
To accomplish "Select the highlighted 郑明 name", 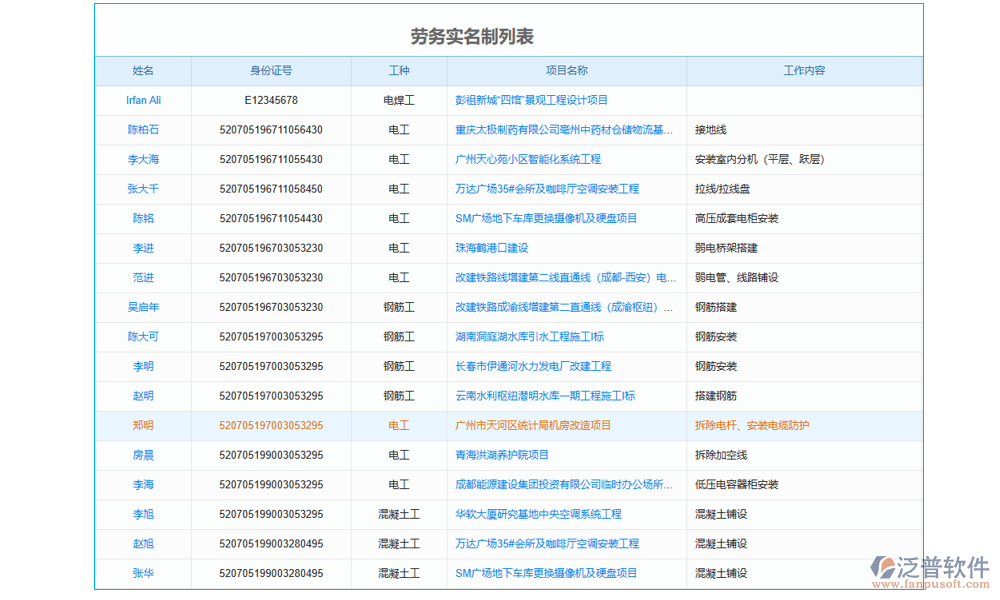I will [x=143, y=426].
